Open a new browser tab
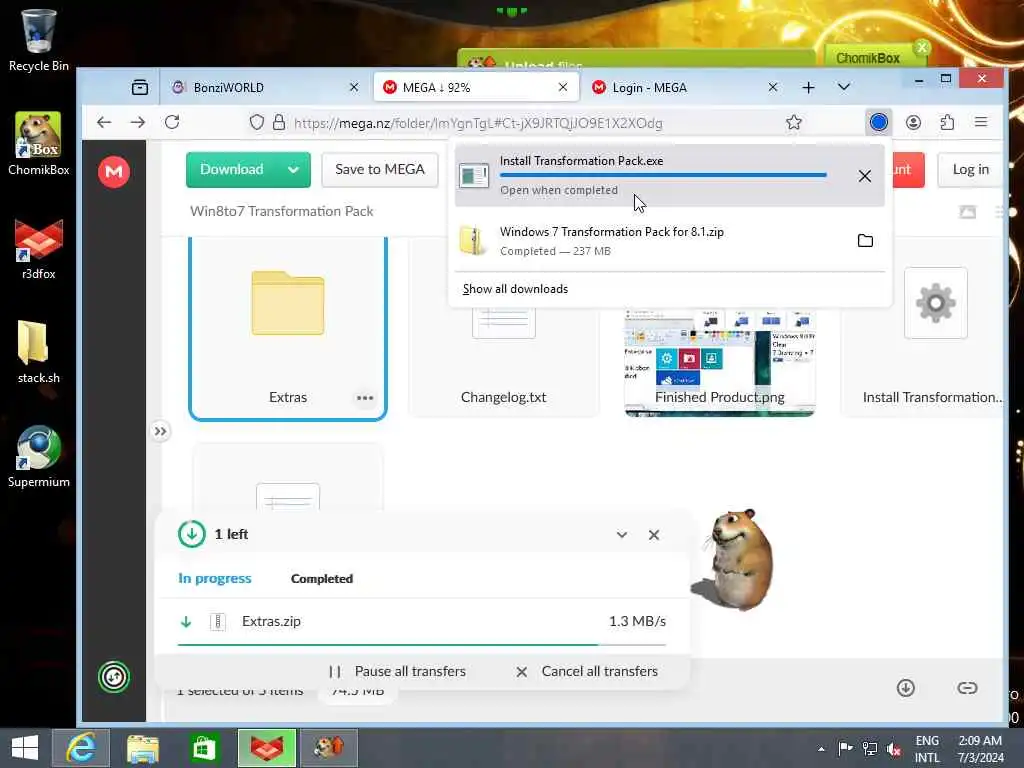The height and width of the screenshot is (768, 1024). click(808, 87)
